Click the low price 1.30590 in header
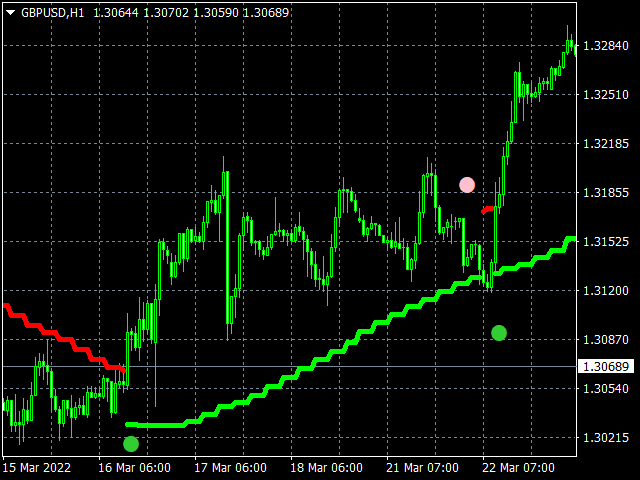640x480 pixels. (x=216, y=13)
